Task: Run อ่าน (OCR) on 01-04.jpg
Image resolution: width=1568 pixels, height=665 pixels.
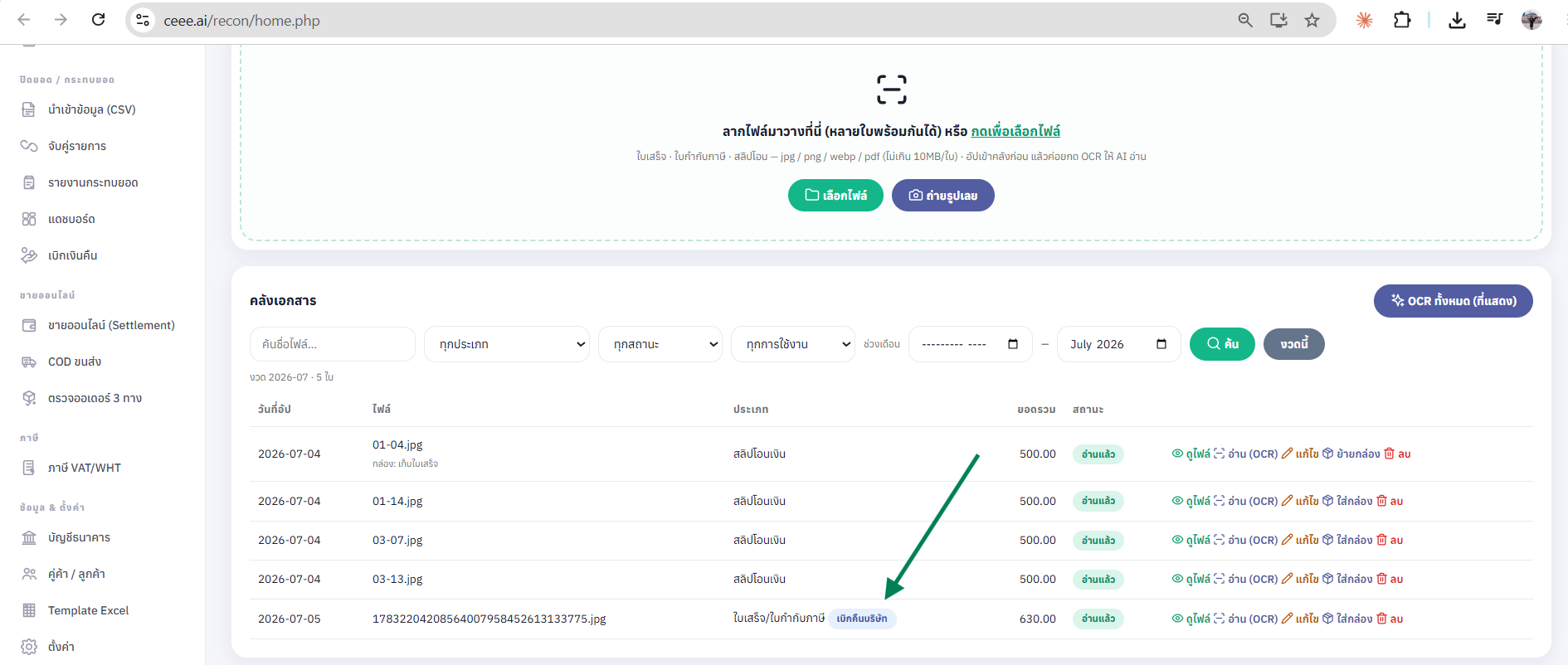Action: [1245, 454]
